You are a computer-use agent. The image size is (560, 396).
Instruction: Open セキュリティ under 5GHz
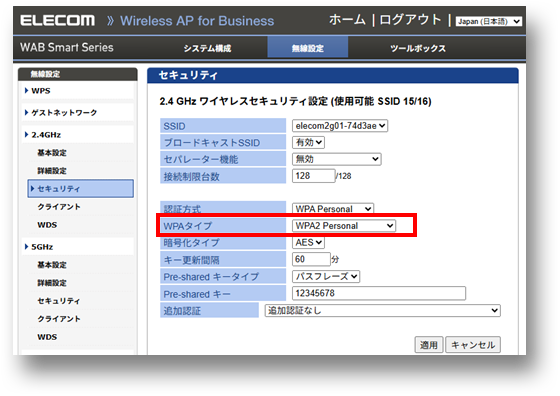[59, 301]
